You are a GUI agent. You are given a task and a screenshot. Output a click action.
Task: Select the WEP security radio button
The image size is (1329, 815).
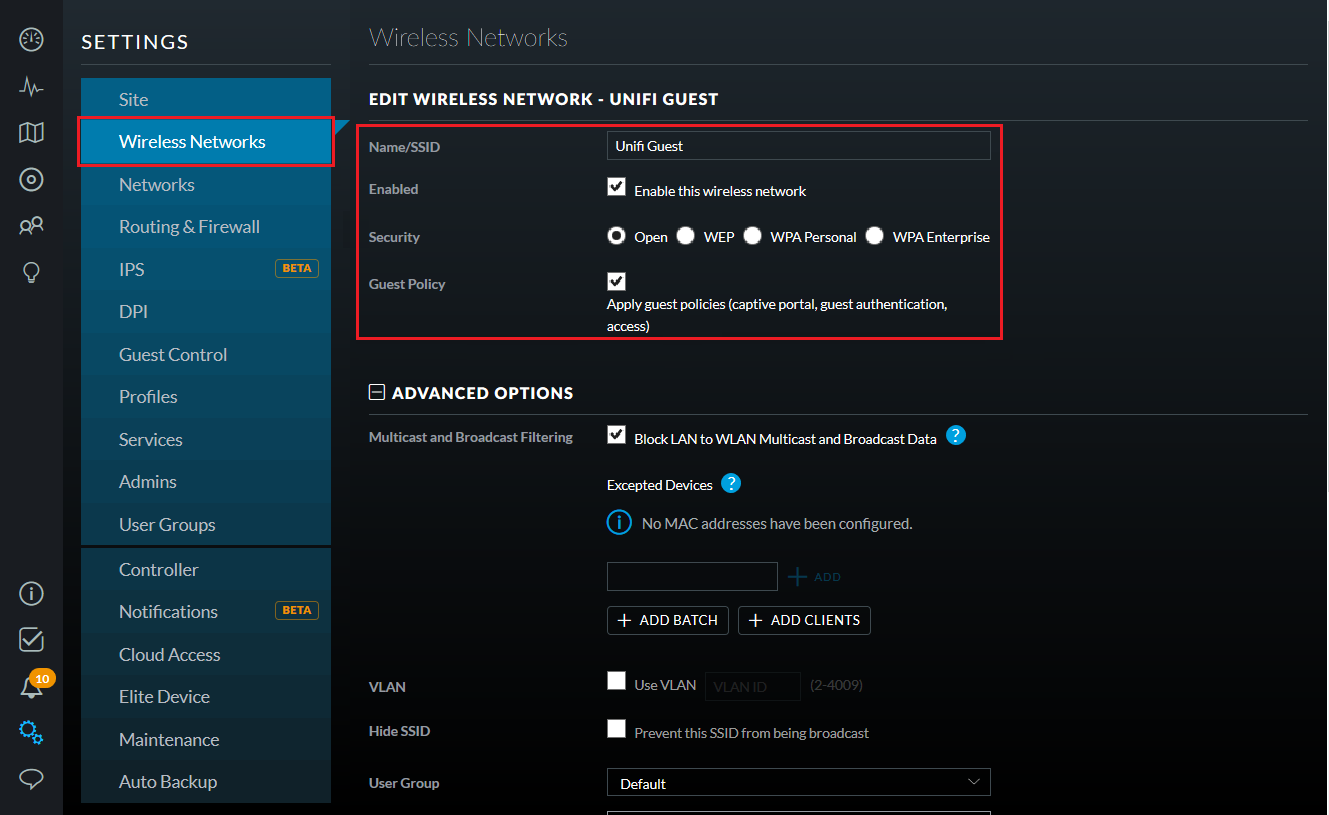[x=685, y=236]
